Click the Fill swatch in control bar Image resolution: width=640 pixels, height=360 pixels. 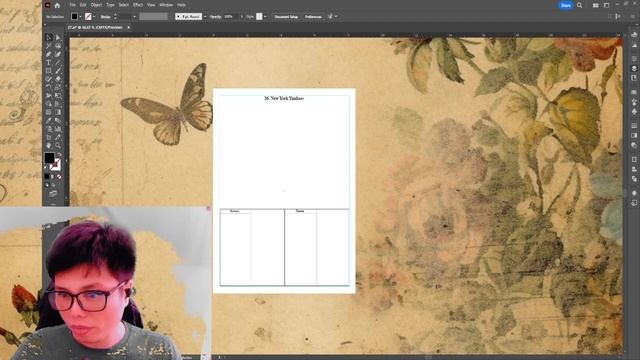[x=74, y=17]
